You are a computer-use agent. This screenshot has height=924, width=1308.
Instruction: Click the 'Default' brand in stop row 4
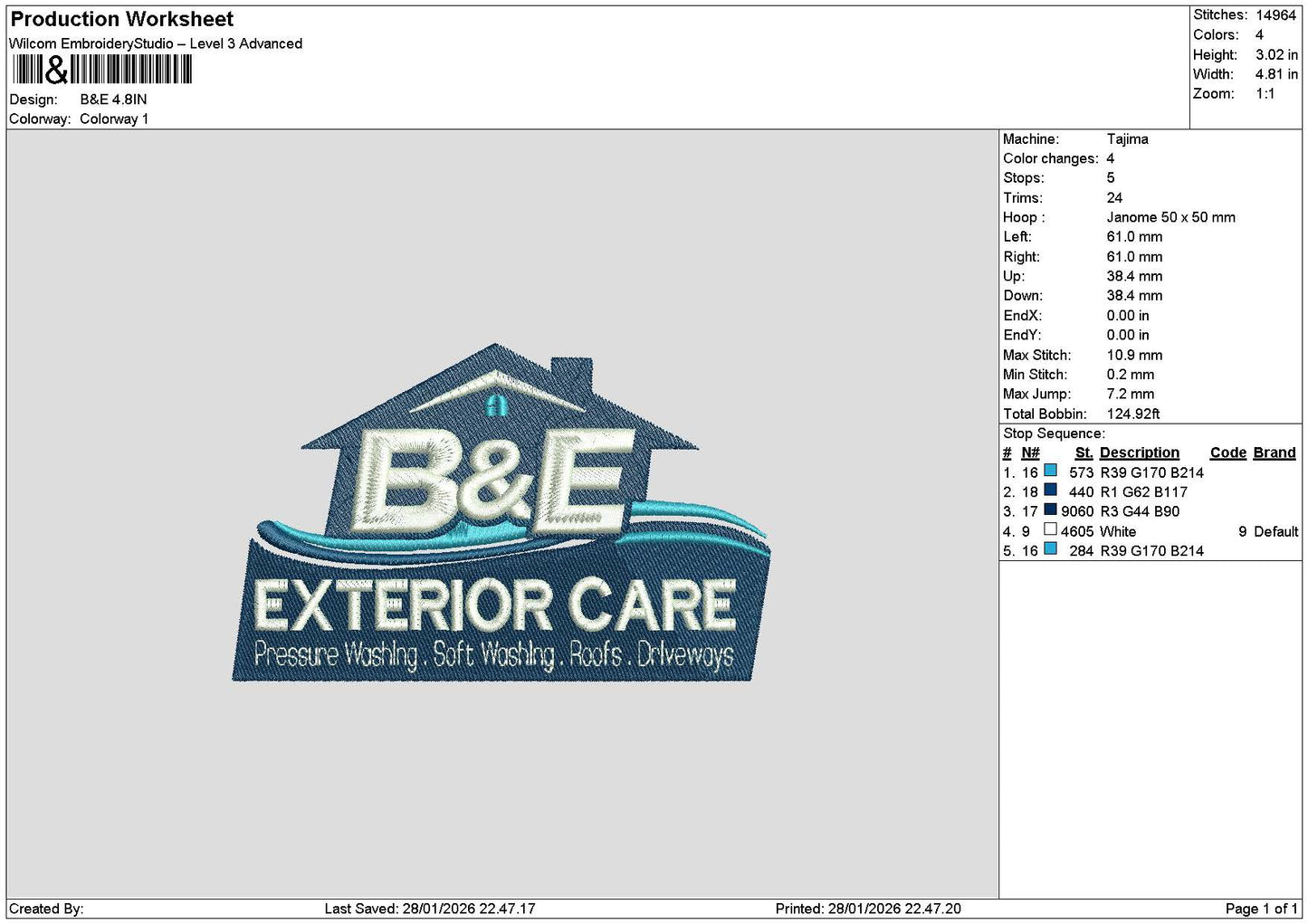tap(1275, 531)
